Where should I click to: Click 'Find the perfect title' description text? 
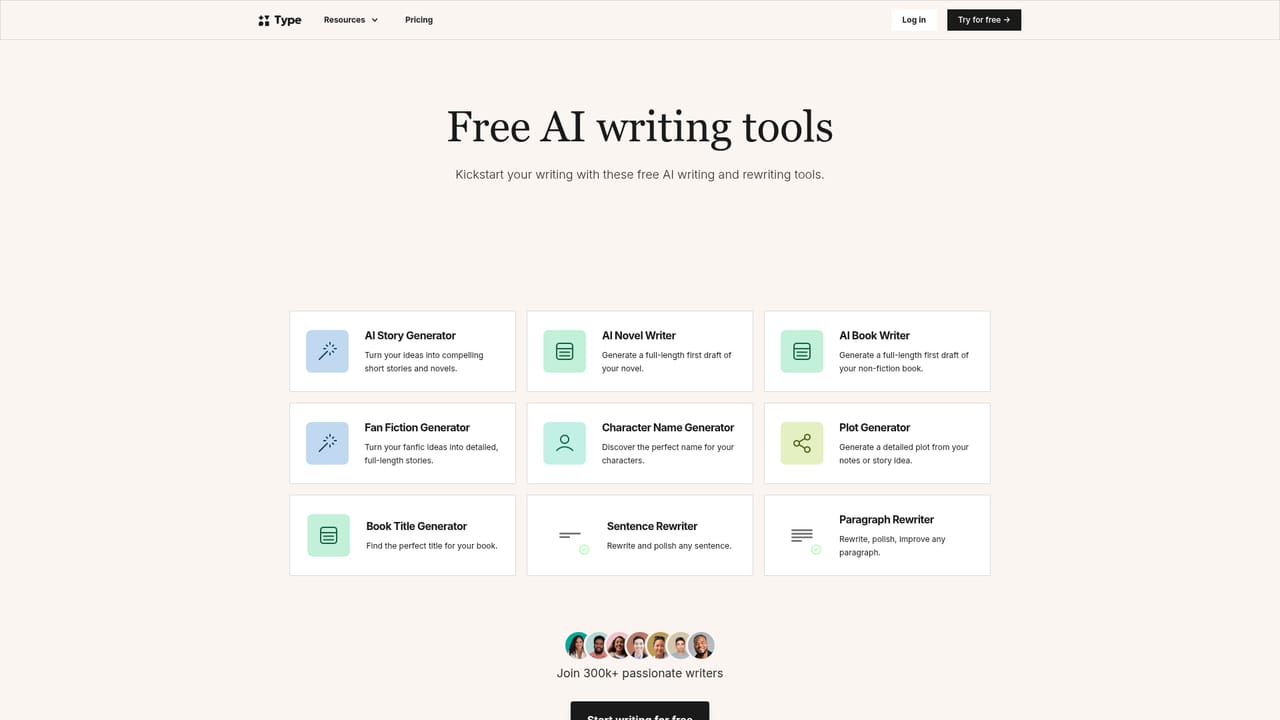click(432, 546)
